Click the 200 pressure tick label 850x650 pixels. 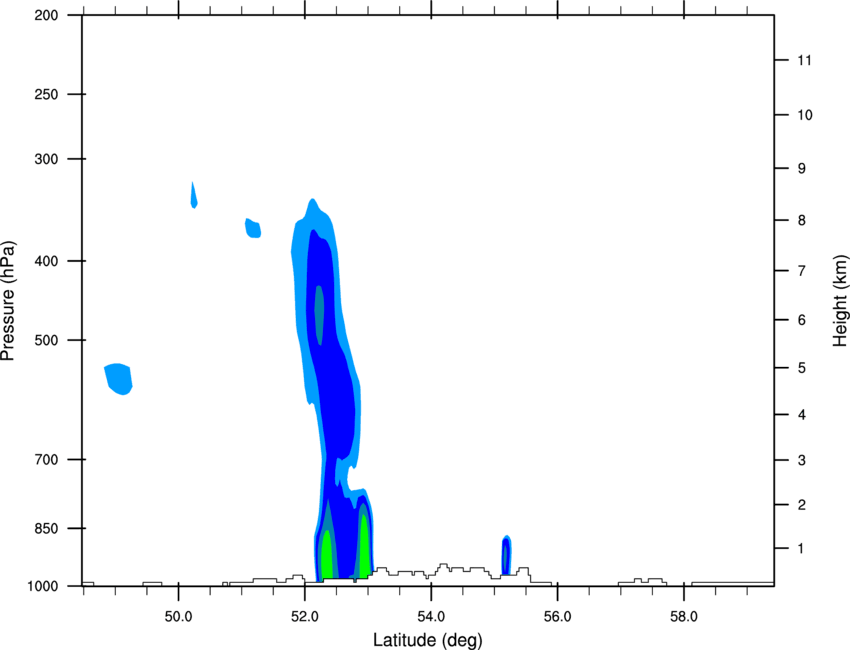click(46, 15)
